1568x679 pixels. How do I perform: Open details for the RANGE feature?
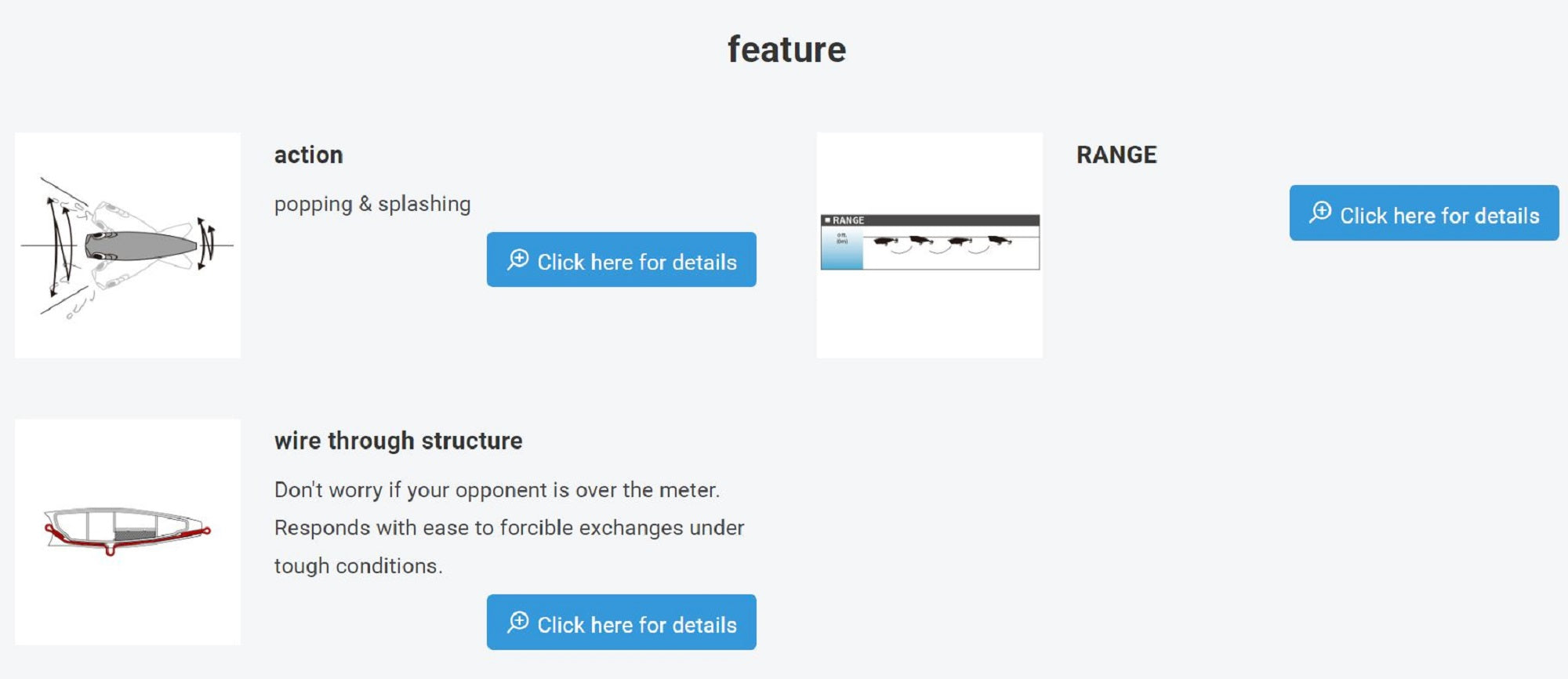[1423, 213]
